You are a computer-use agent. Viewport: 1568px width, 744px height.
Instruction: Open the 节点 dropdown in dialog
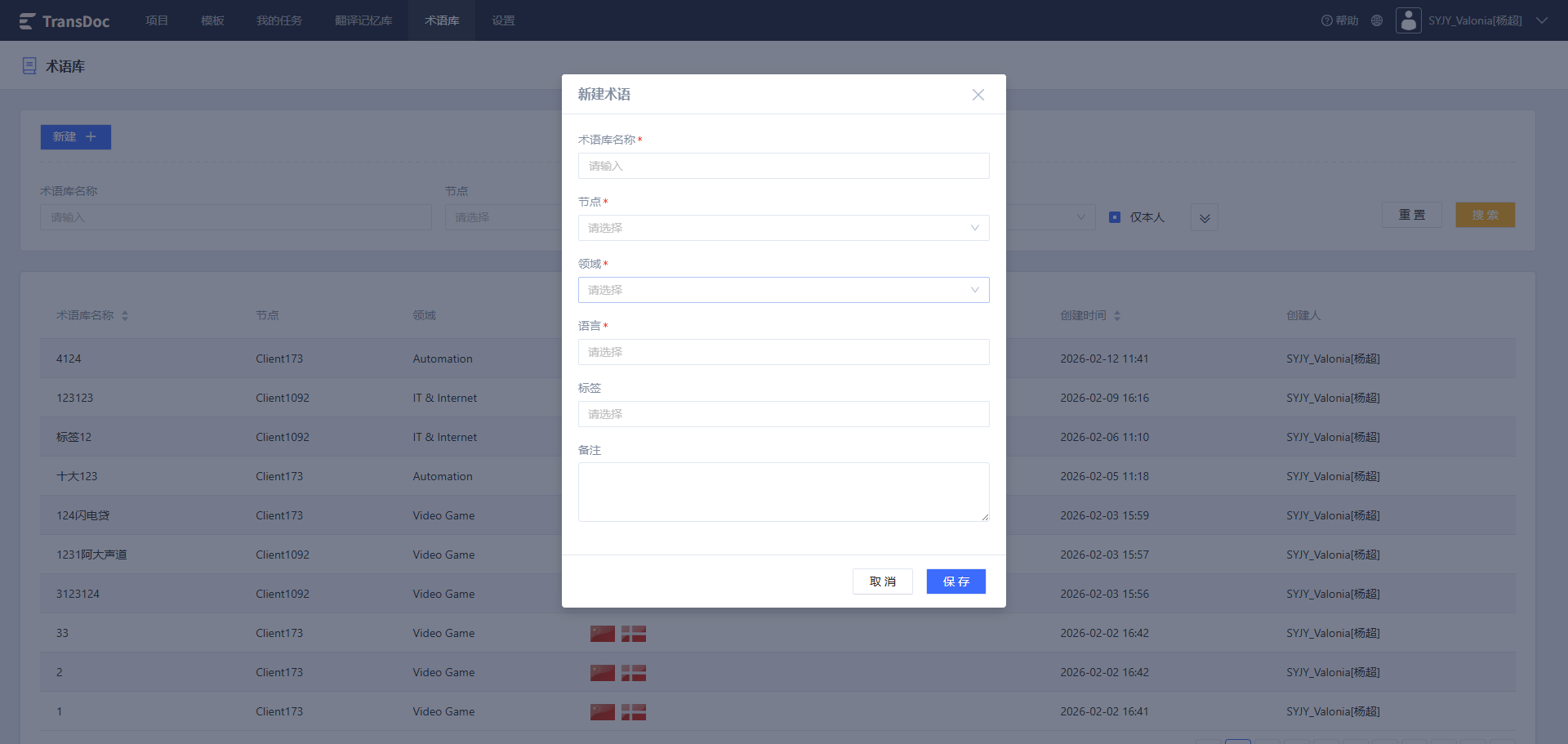pos(783,228)
